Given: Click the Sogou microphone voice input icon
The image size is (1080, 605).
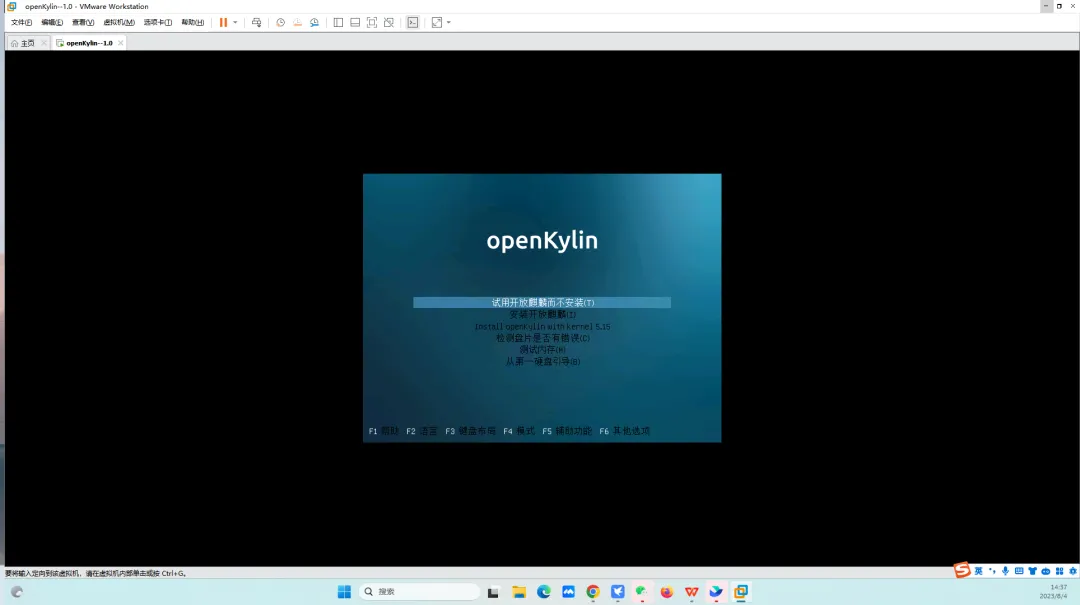Looking at the screenshot, I should [x=1006, y=571].
